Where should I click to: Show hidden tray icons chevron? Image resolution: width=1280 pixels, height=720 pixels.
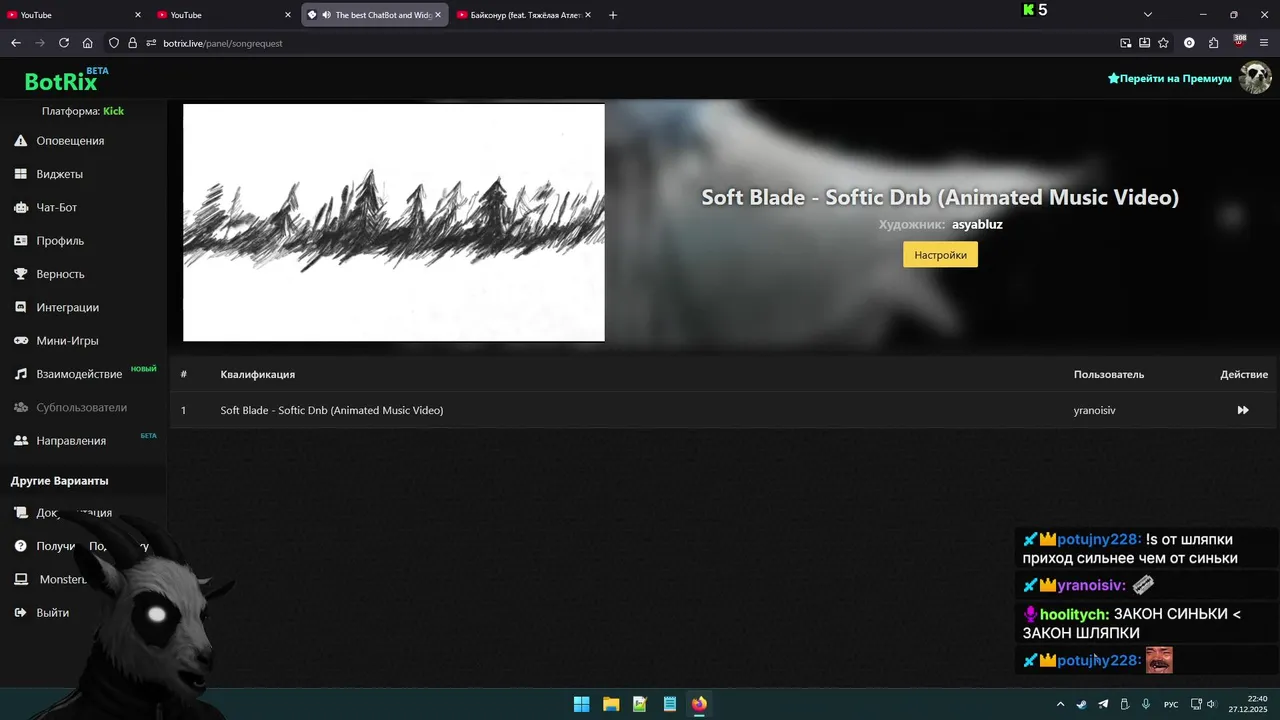tap(1060, 704)
